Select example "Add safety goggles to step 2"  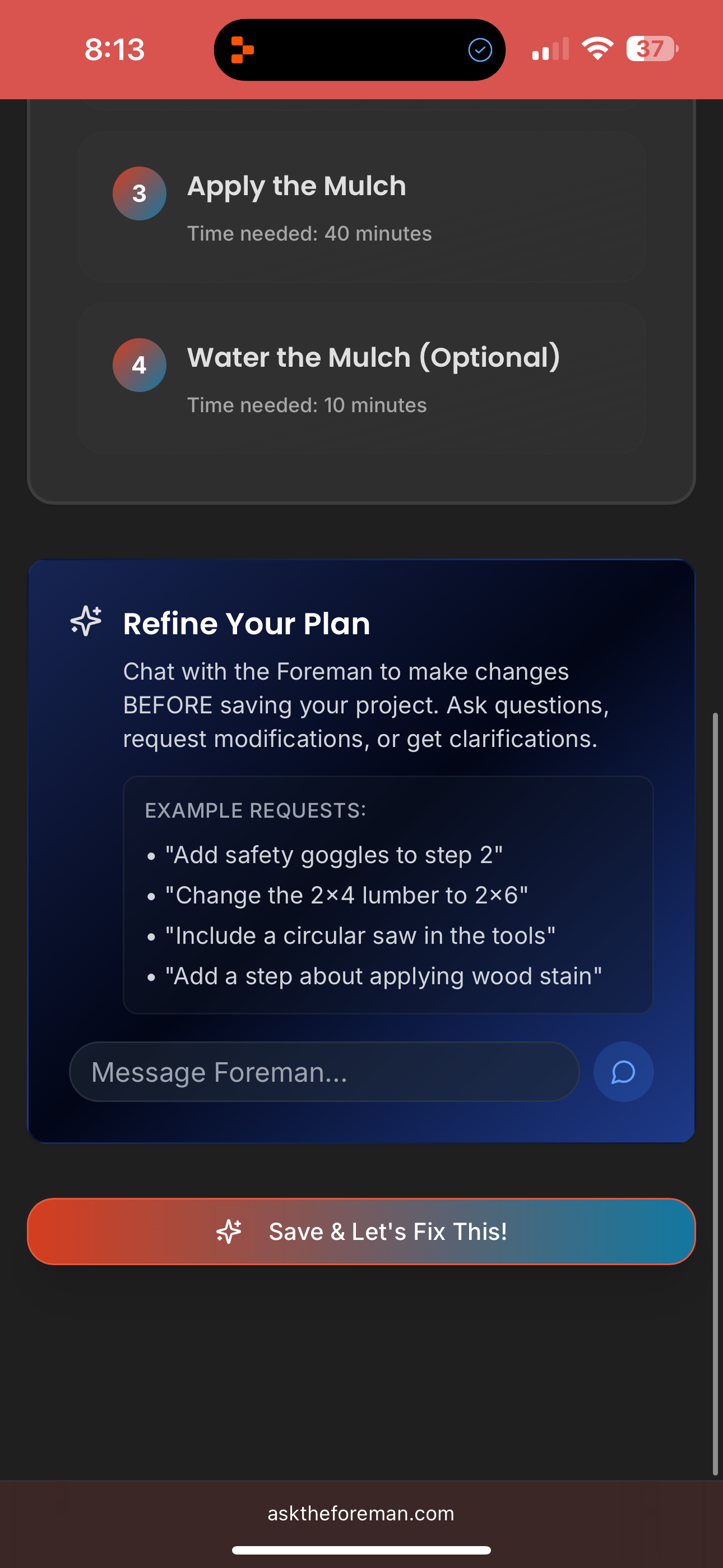pyautogui.click(x=334, y=855)
